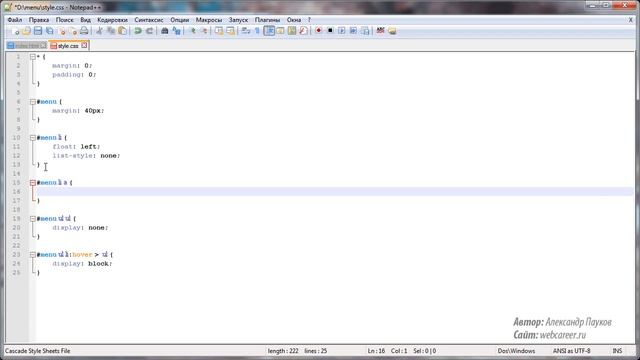640x360 pixels.
Task: Click the Zoom In toolbar icon
Action: point(193,31)
